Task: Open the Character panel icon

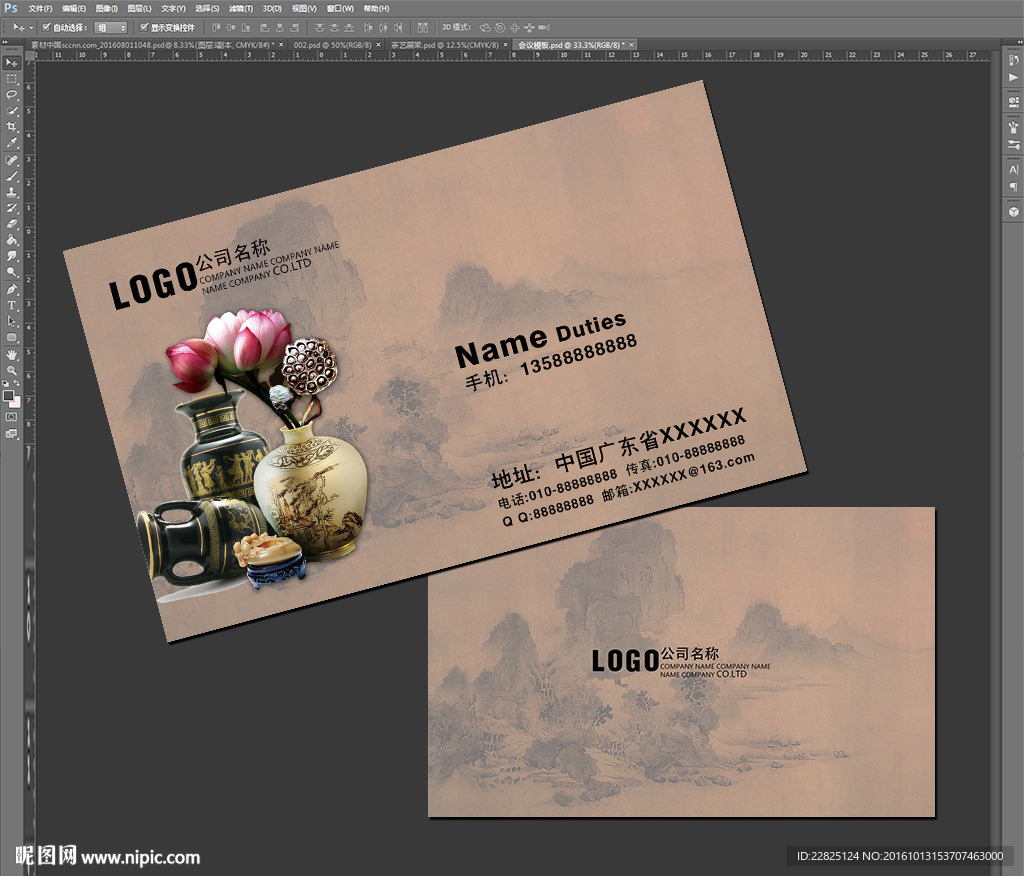Action: 1013,170
